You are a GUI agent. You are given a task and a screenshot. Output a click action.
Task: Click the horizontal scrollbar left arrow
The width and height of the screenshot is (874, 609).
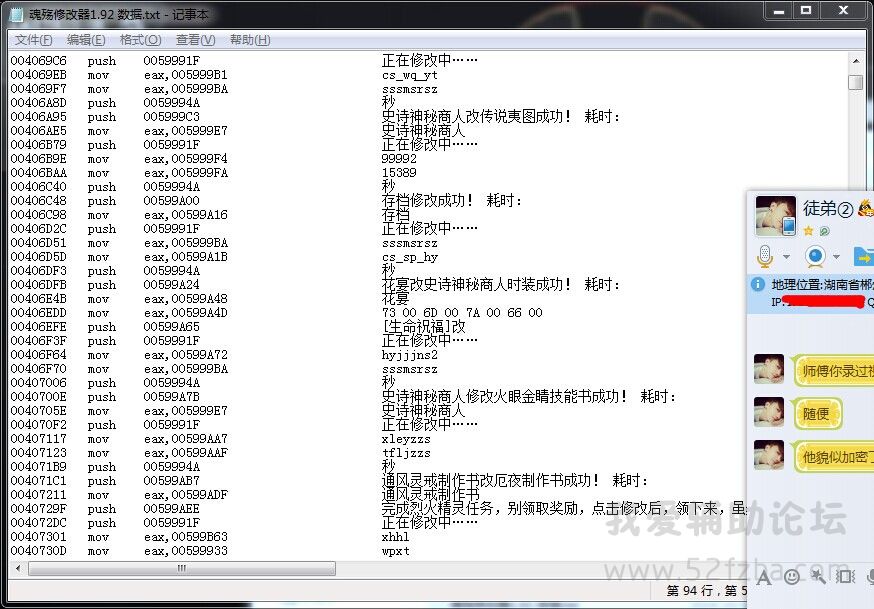click(18, 568)
